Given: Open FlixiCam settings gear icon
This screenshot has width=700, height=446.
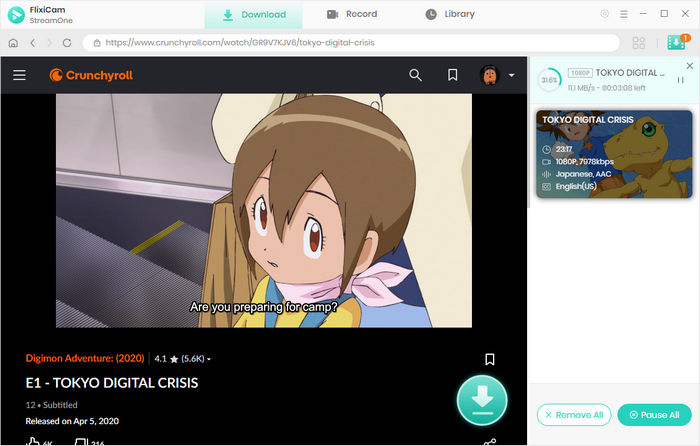Looking at the screenshot, I should click(605, 14).
